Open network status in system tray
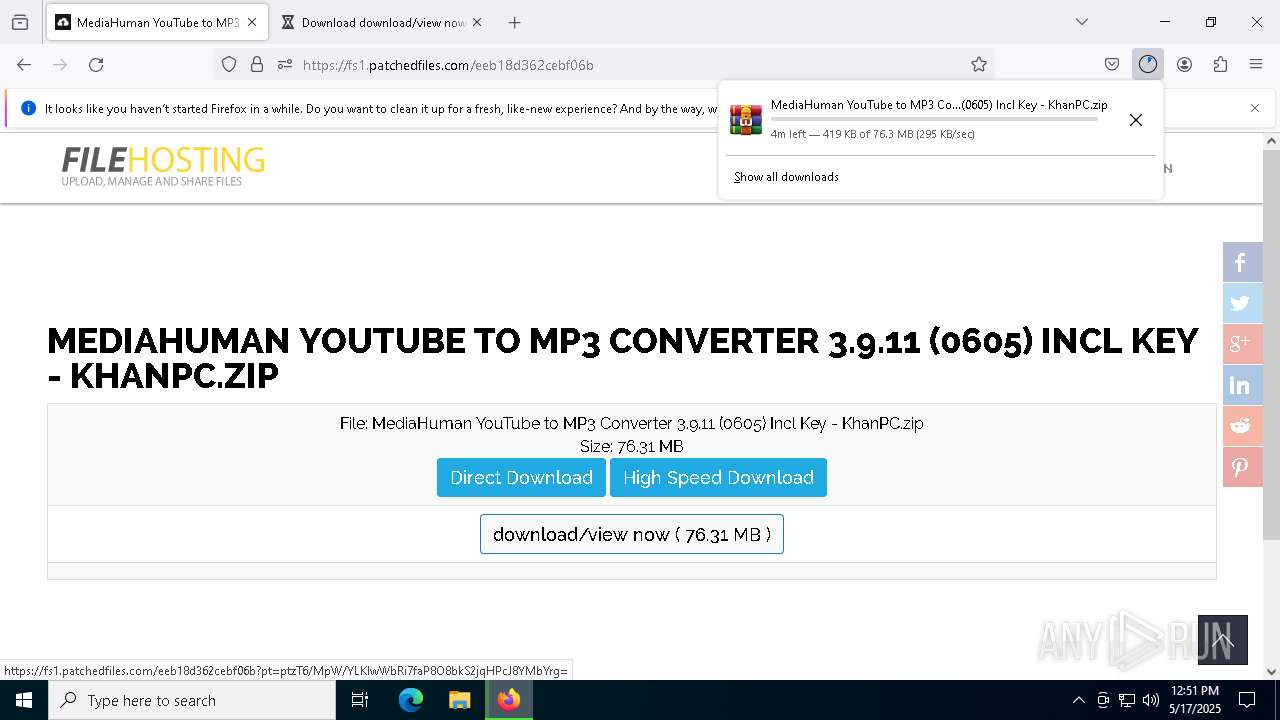The image size is (1280, 720). [x=1127, y=700]
